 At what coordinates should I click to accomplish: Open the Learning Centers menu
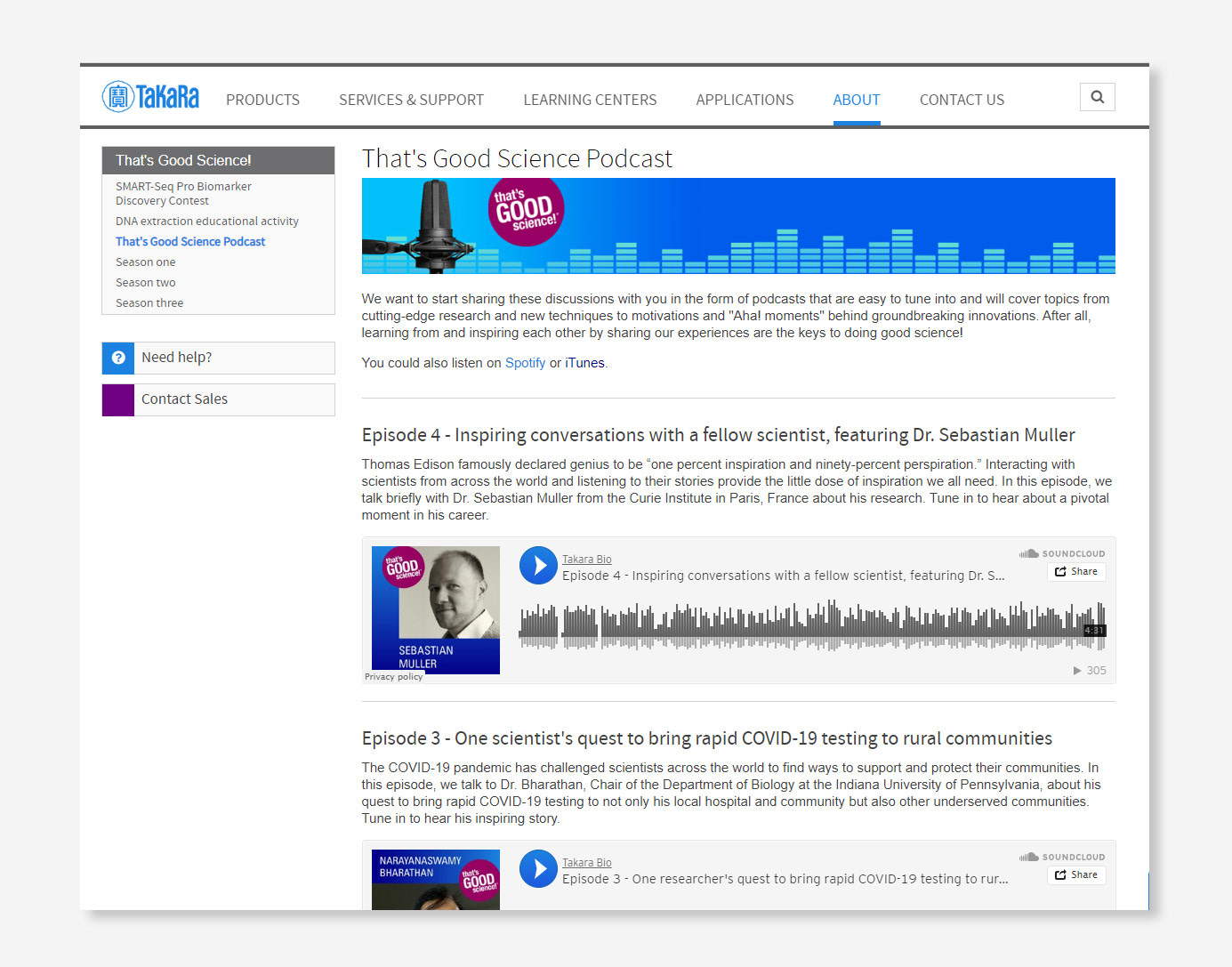[x=590, y=100]
